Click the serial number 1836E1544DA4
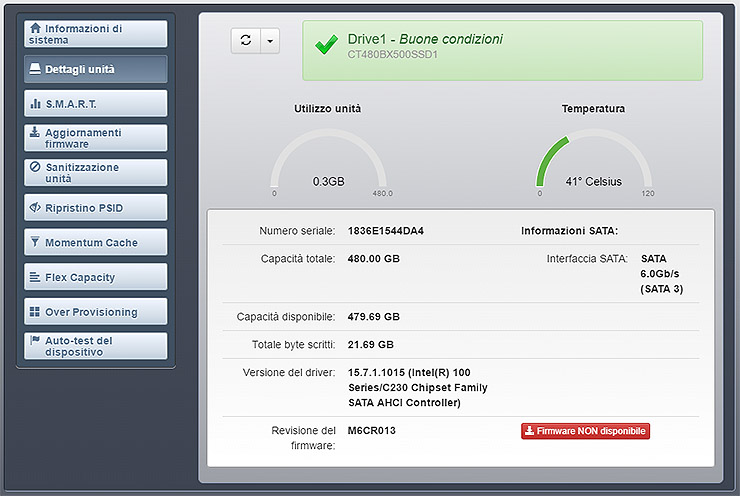The image size is (740, 496). pos(386,231)
